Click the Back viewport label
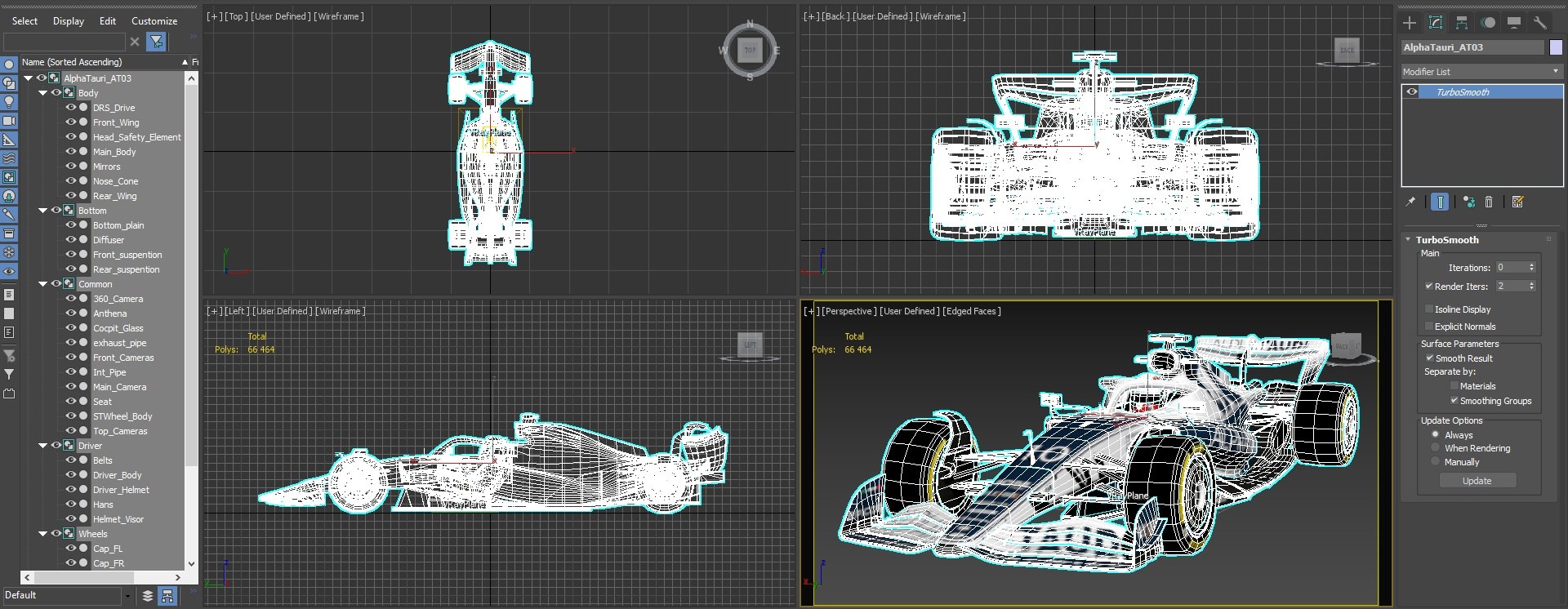The height and width of the screenshot is (609, 1568). [834, 16]
